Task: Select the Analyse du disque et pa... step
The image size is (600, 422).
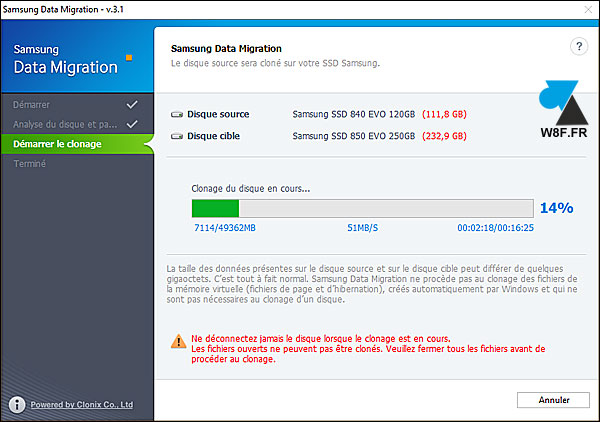Action: pyautogui.click(x=77, y=124)
